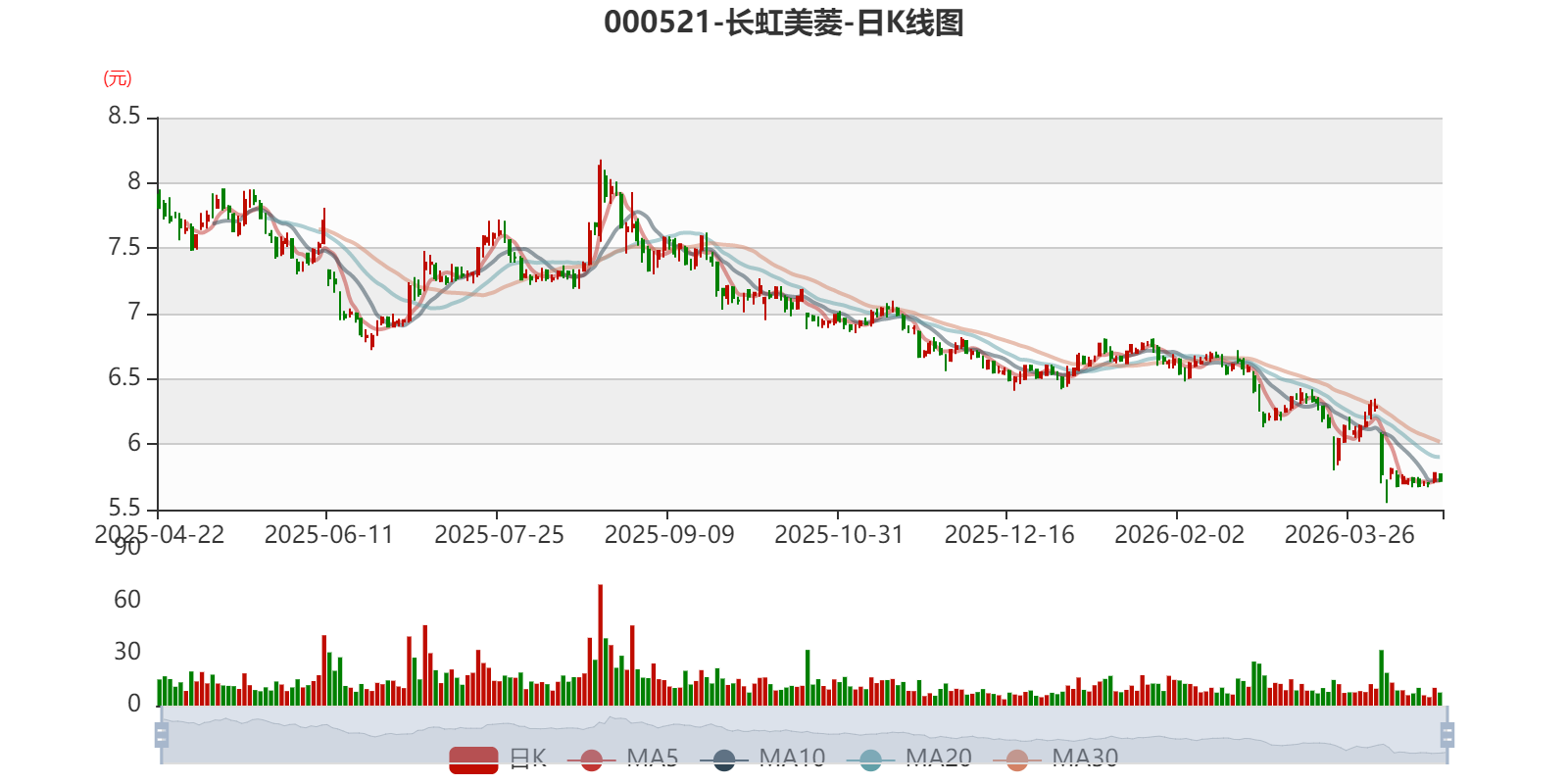Click the 30 volume axis label
The width and height of the screenshot is (1568, 784).
pos(127,652)
